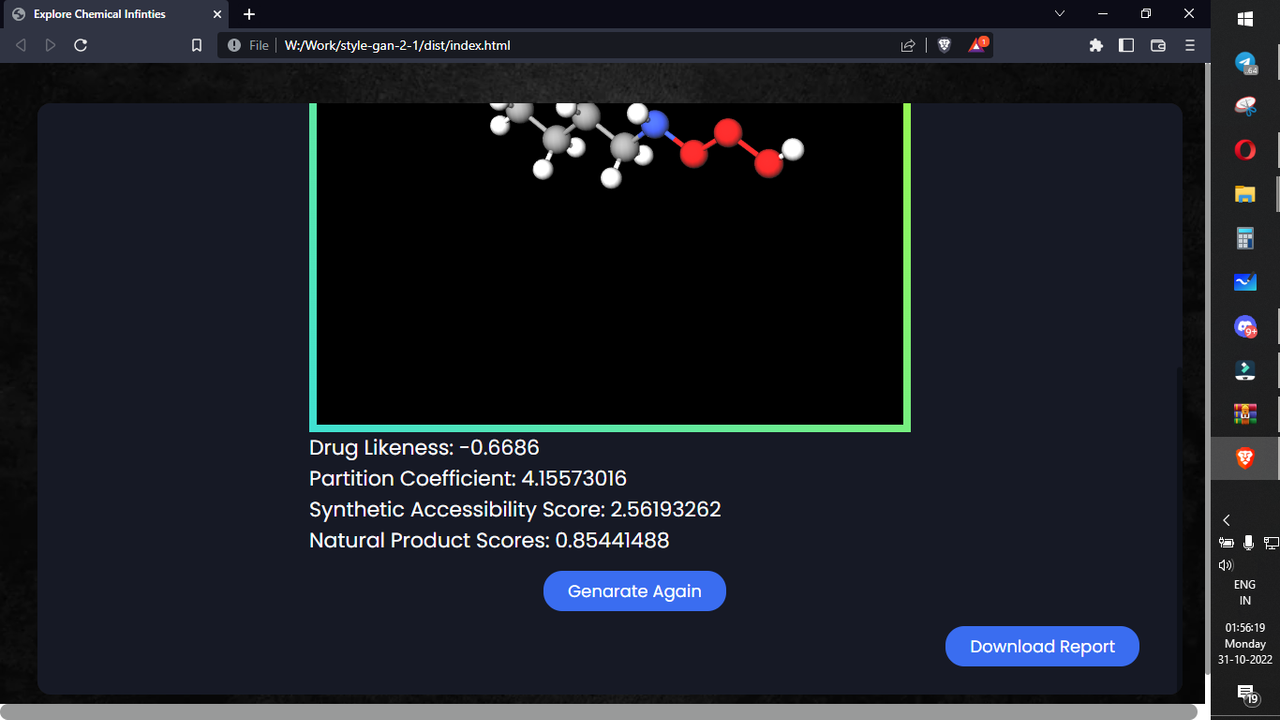Share this page via the share icon
Image resolution: width=1280 pixels, height=720 pixels.
(908, 45)
